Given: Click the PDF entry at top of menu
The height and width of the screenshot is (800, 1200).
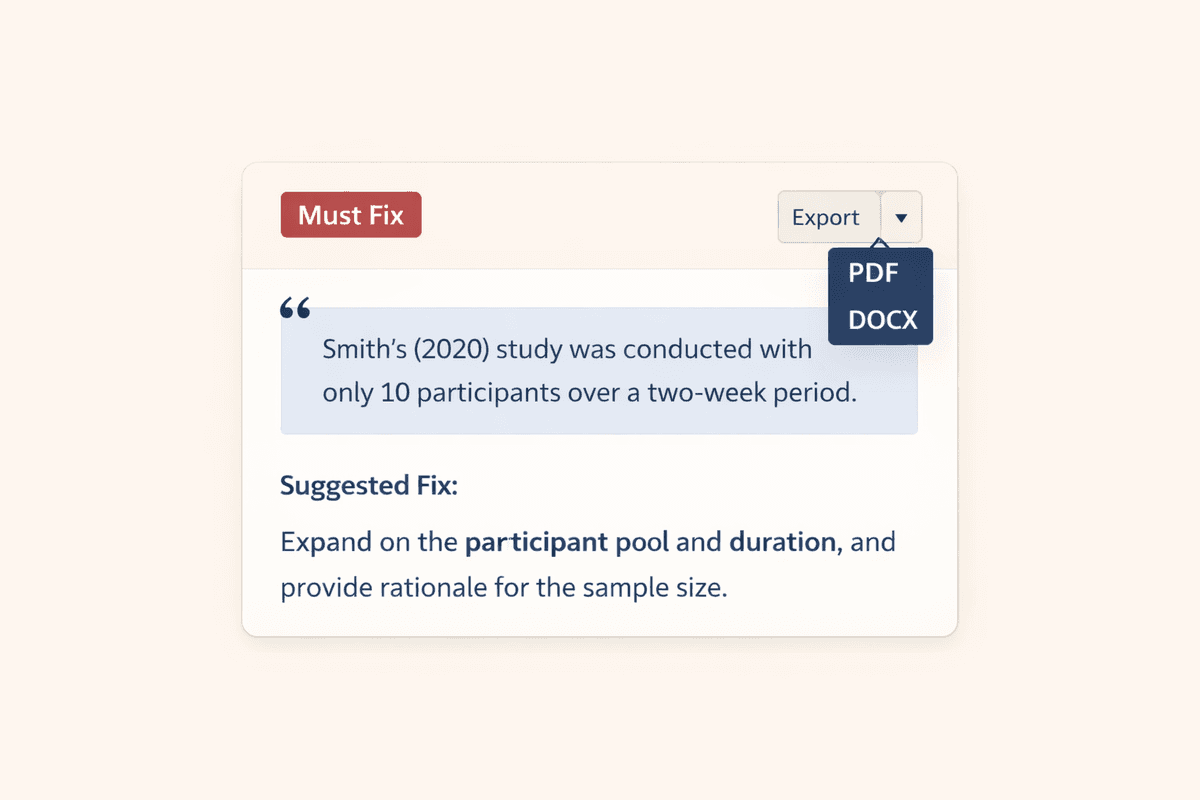Looking at the screenshot, I should [x=874, y=272].
